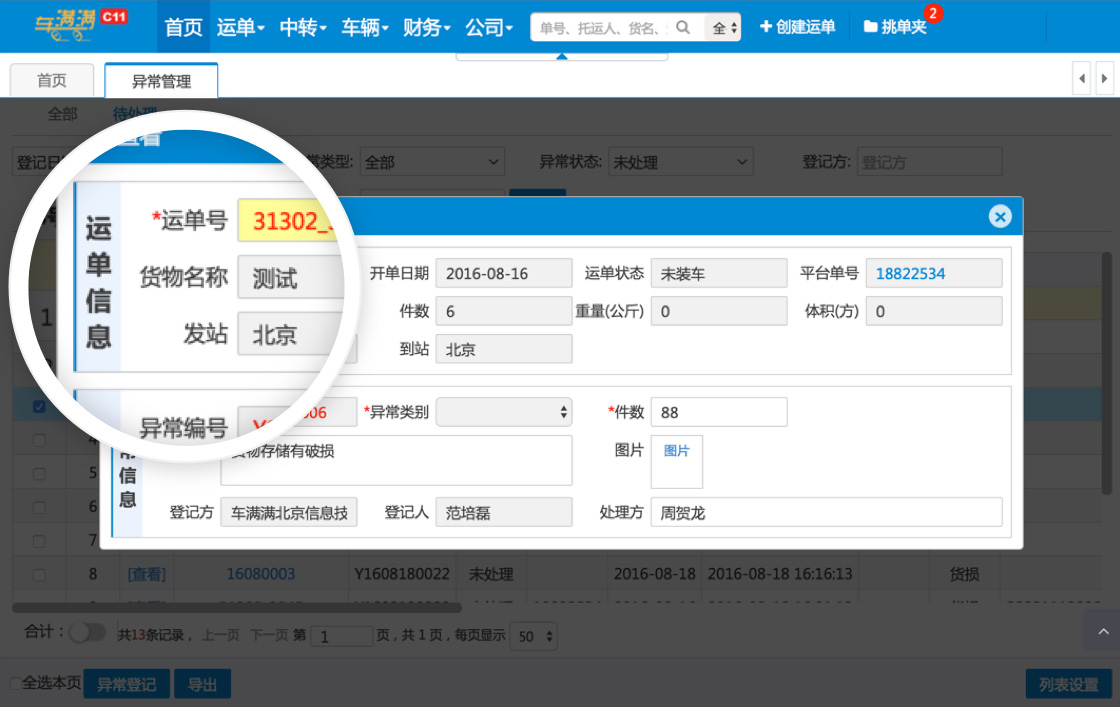Close the waybill detail dialog

point(999,216)
